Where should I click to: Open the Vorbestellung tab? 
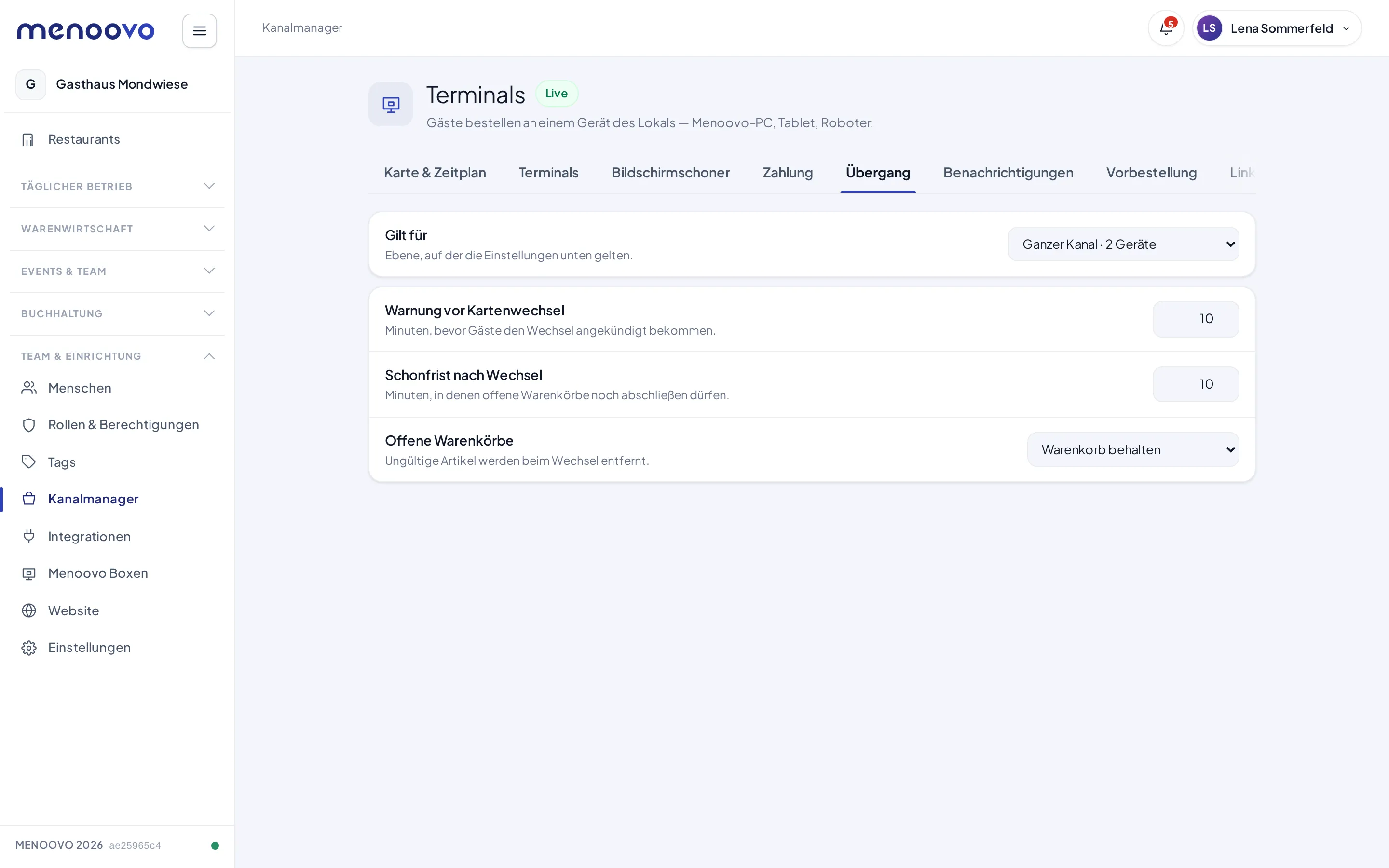pos(1151,173)
